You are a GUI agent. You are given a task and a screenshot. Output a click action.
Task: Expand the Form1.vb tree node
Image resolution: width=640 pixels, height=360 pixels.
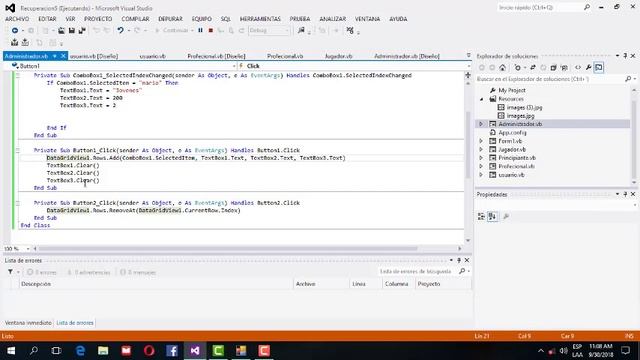[481, 141]
